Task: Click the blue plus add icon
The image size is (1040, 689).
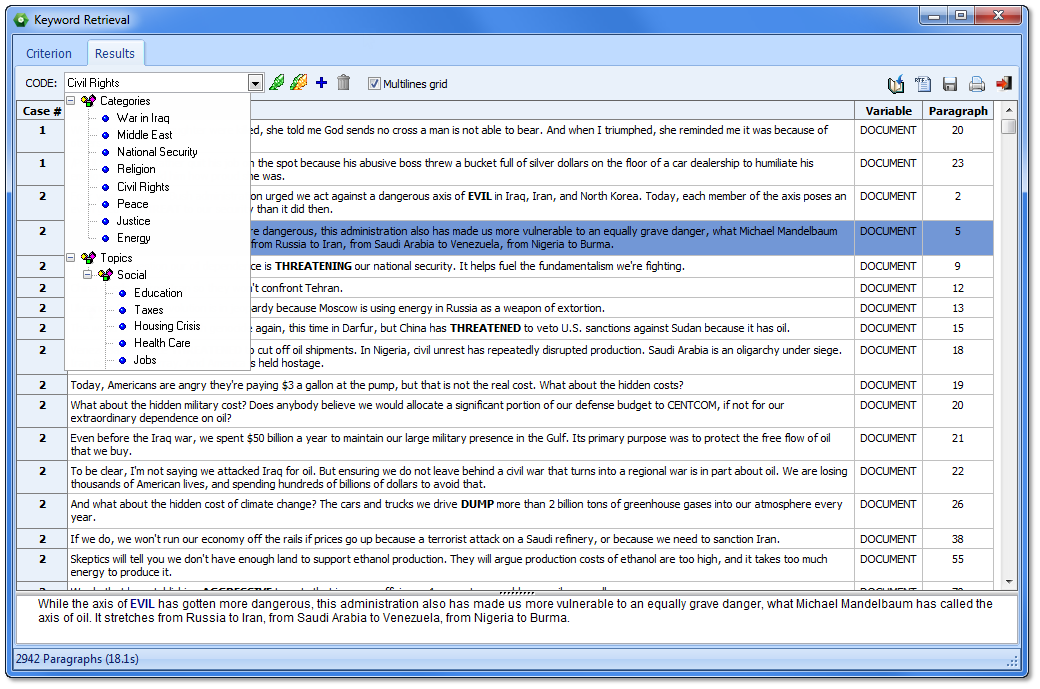Action: [x=321, y=83]
